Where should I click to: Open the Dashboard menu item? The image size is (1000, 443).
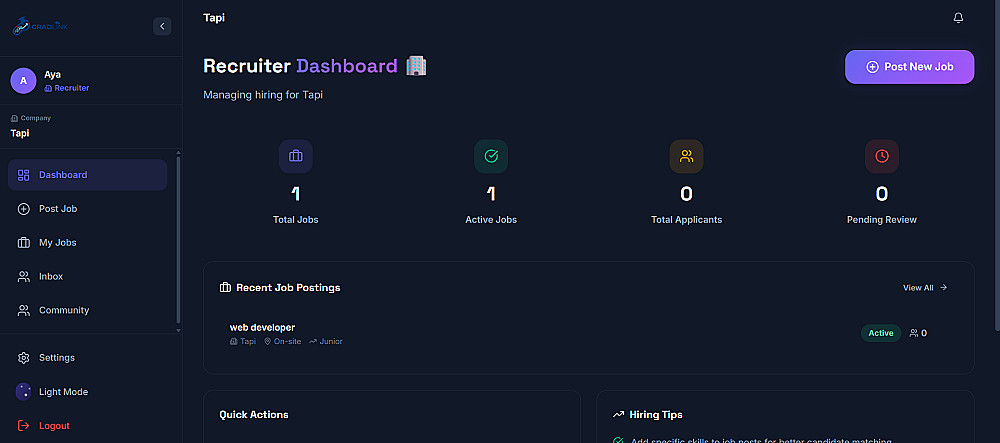coord(87,175)
